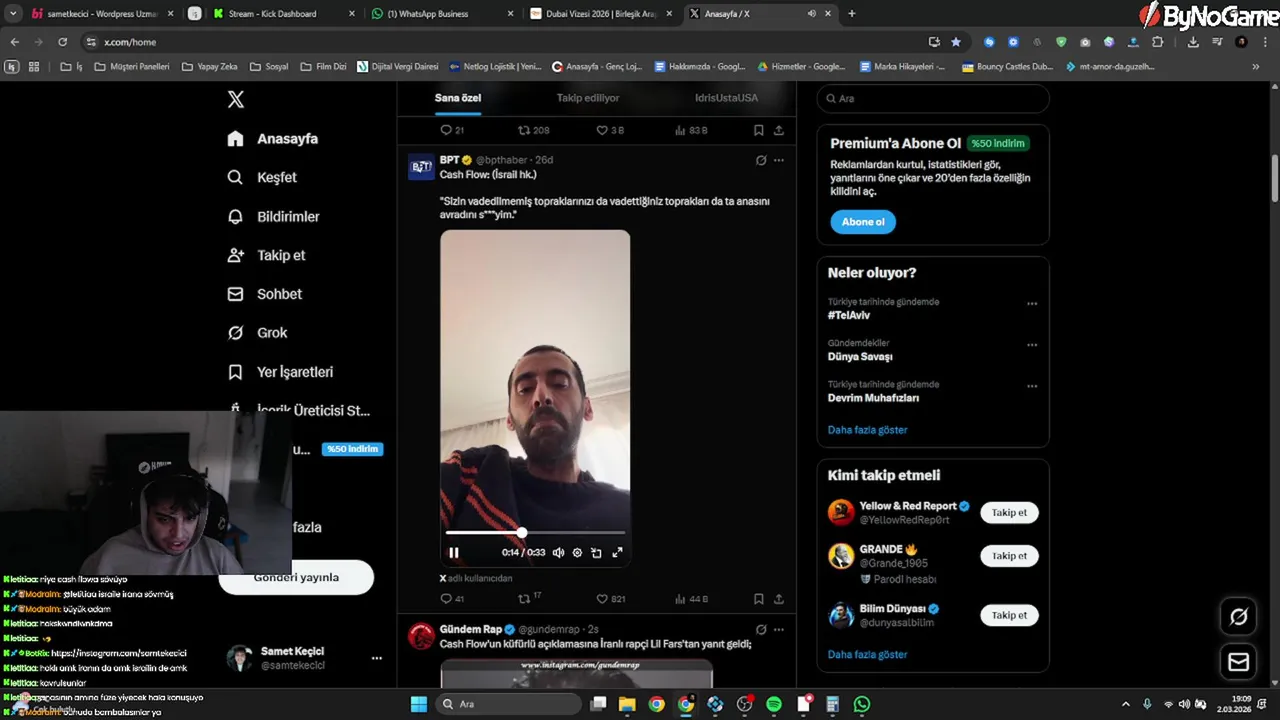Like the top tweet with 3 B likes
The width and height of the screenshot is (1280, 720).
click(610, 130)
